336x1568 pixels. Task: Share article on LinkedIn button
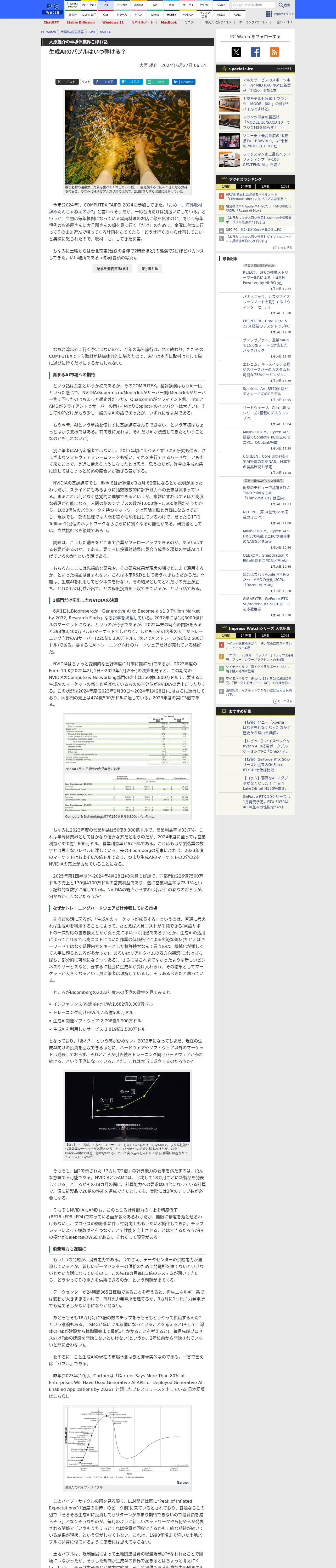coord(183,82)
